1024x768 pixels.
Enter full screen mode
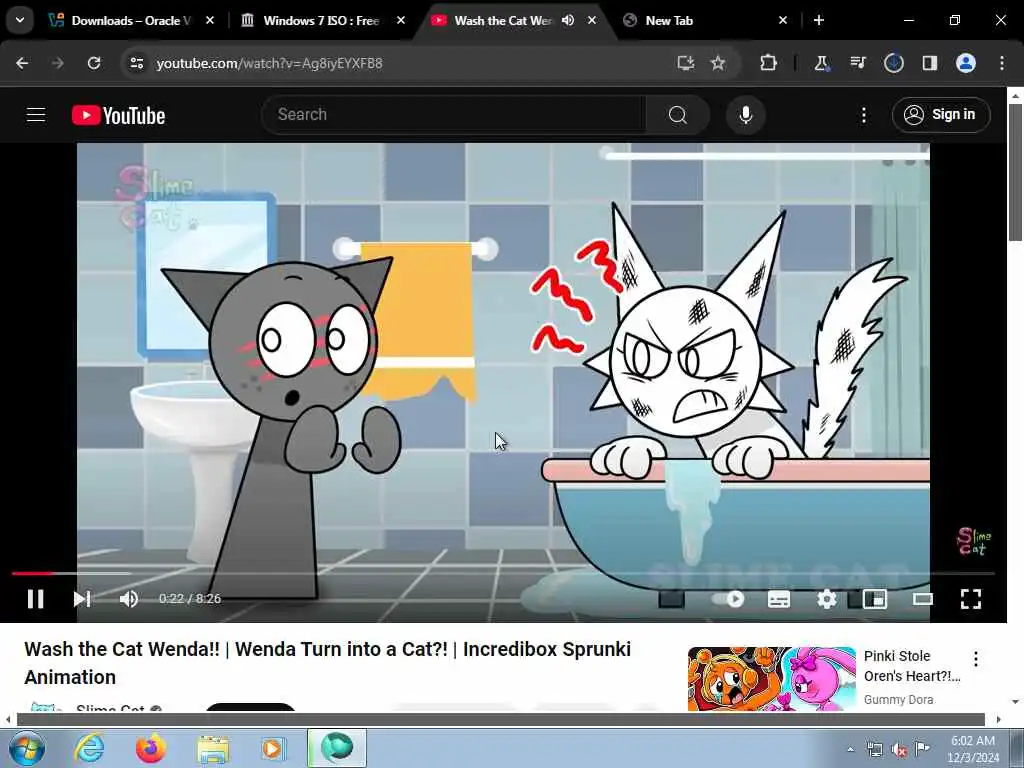tap(971, 599)
